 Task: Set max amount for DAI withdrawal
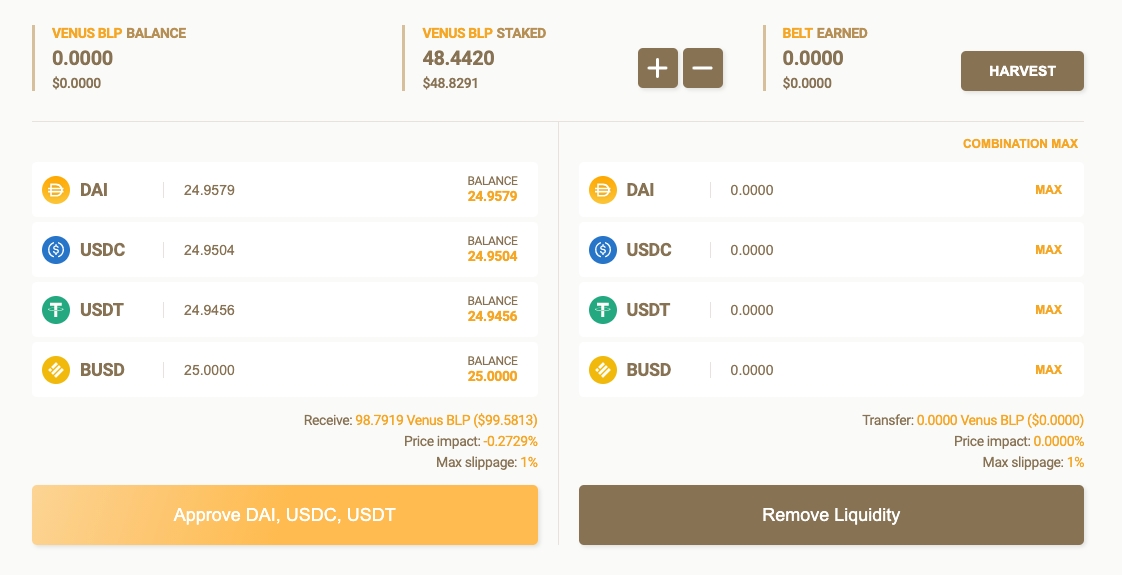click(x=1048, y=190)
